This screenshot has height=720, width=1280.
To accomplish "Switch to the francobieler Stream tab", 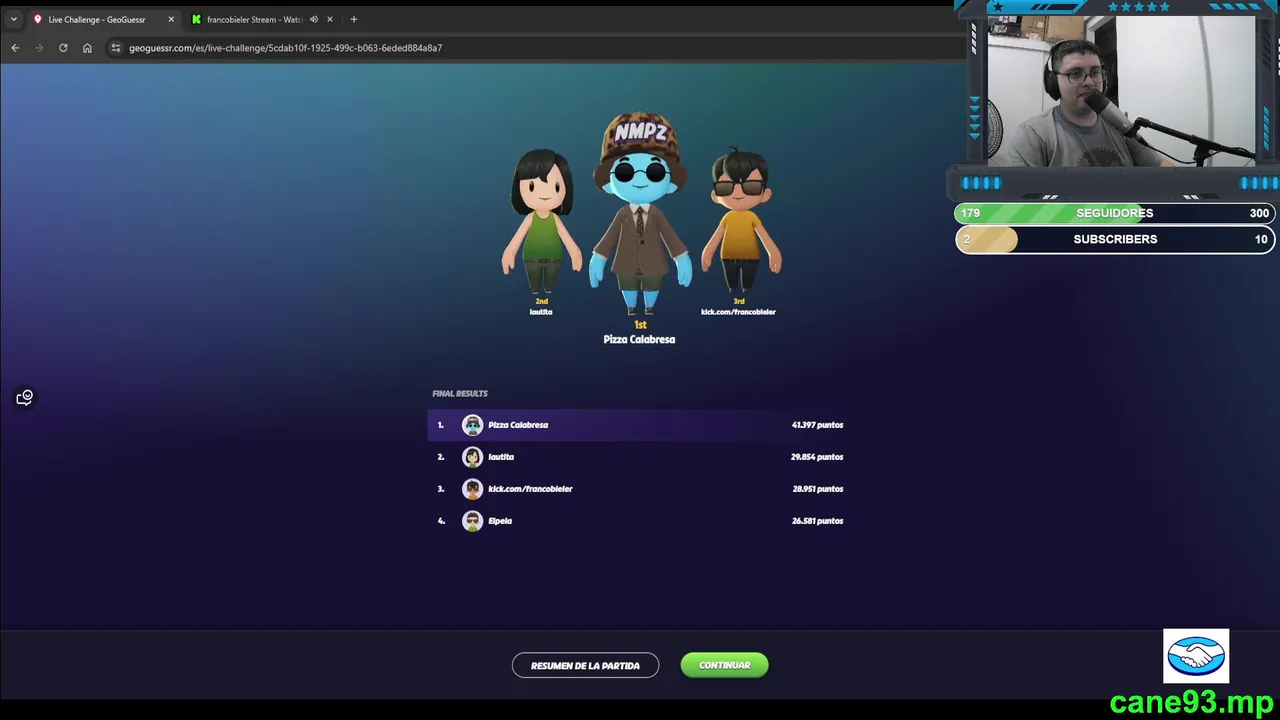I will click(254, 19).
